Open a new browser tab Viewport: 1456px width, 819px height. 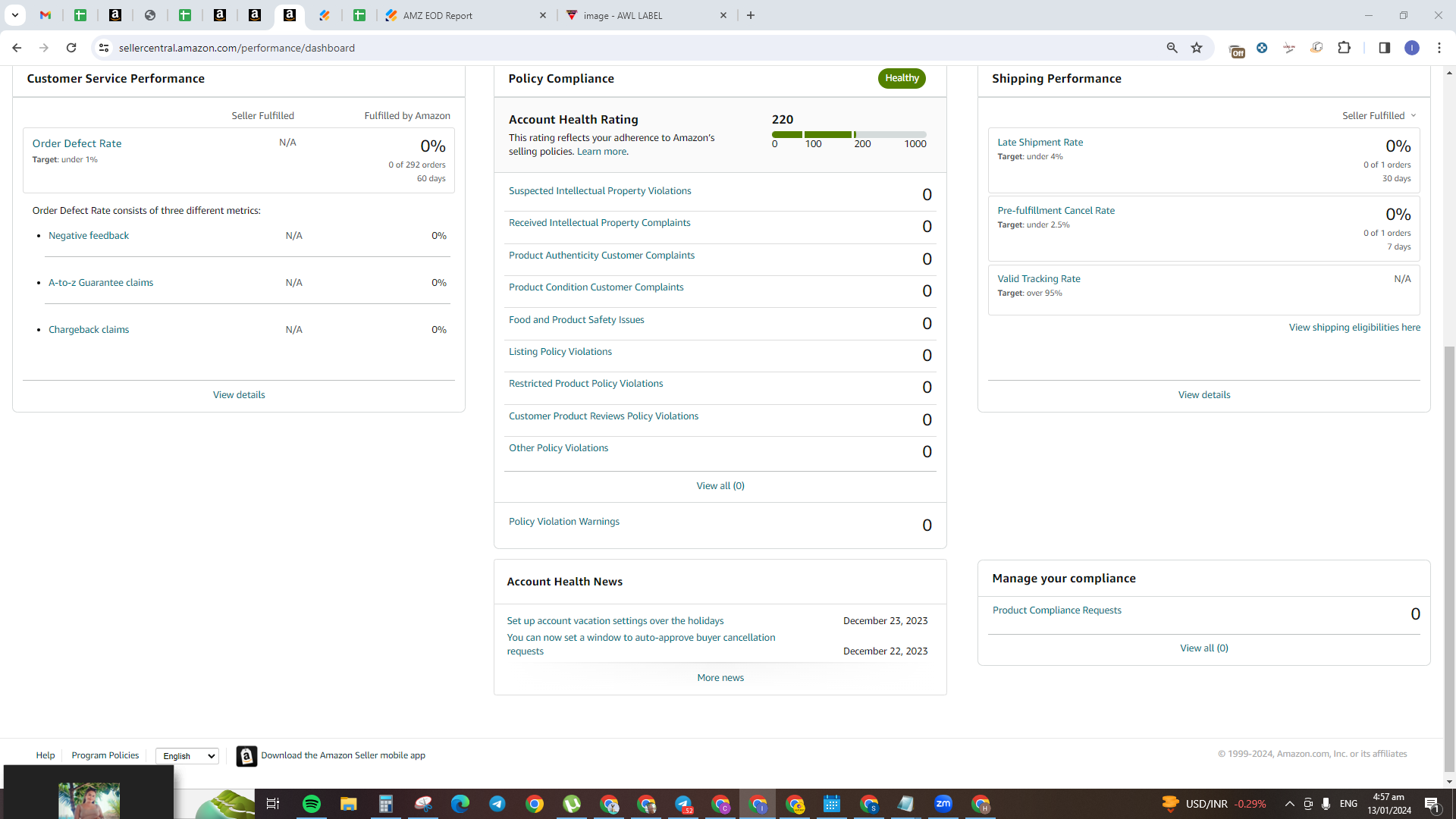pos(751,15)
